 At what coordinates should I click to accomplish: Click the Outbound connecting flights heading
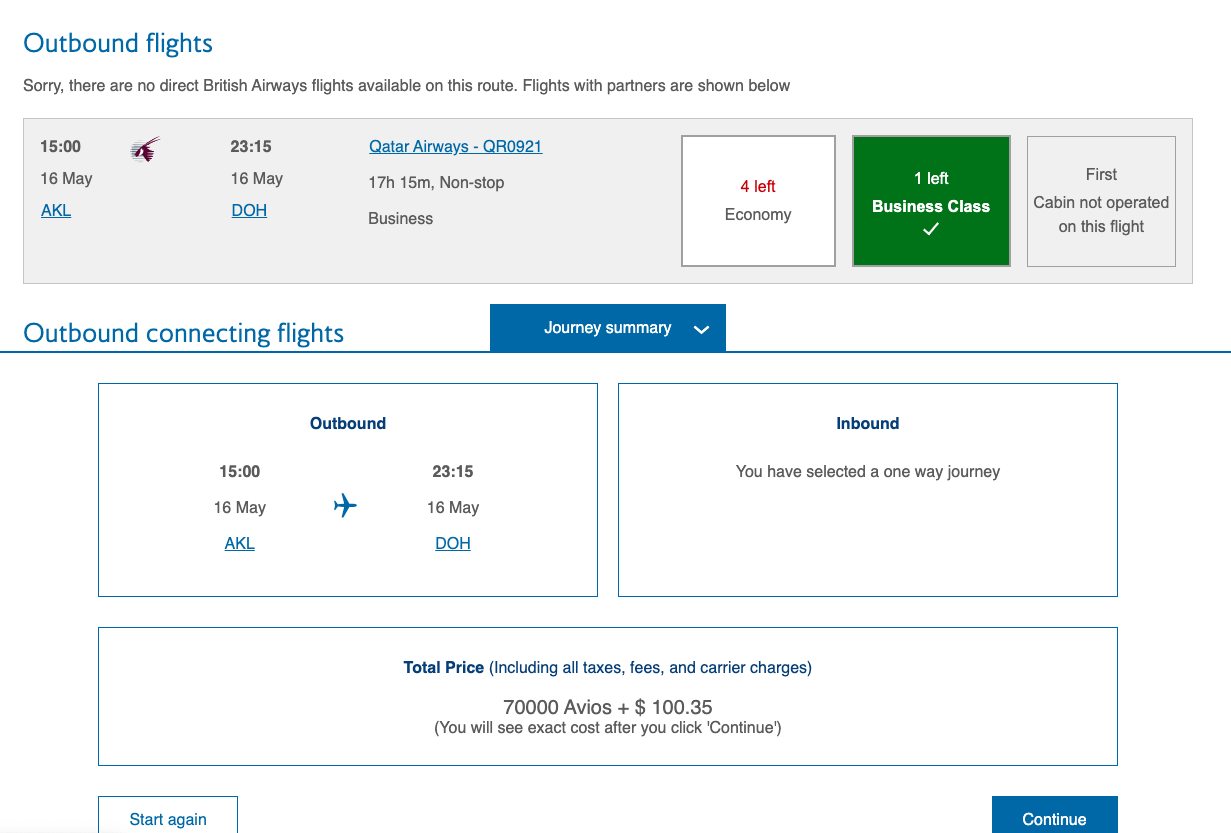click(184, 333)
